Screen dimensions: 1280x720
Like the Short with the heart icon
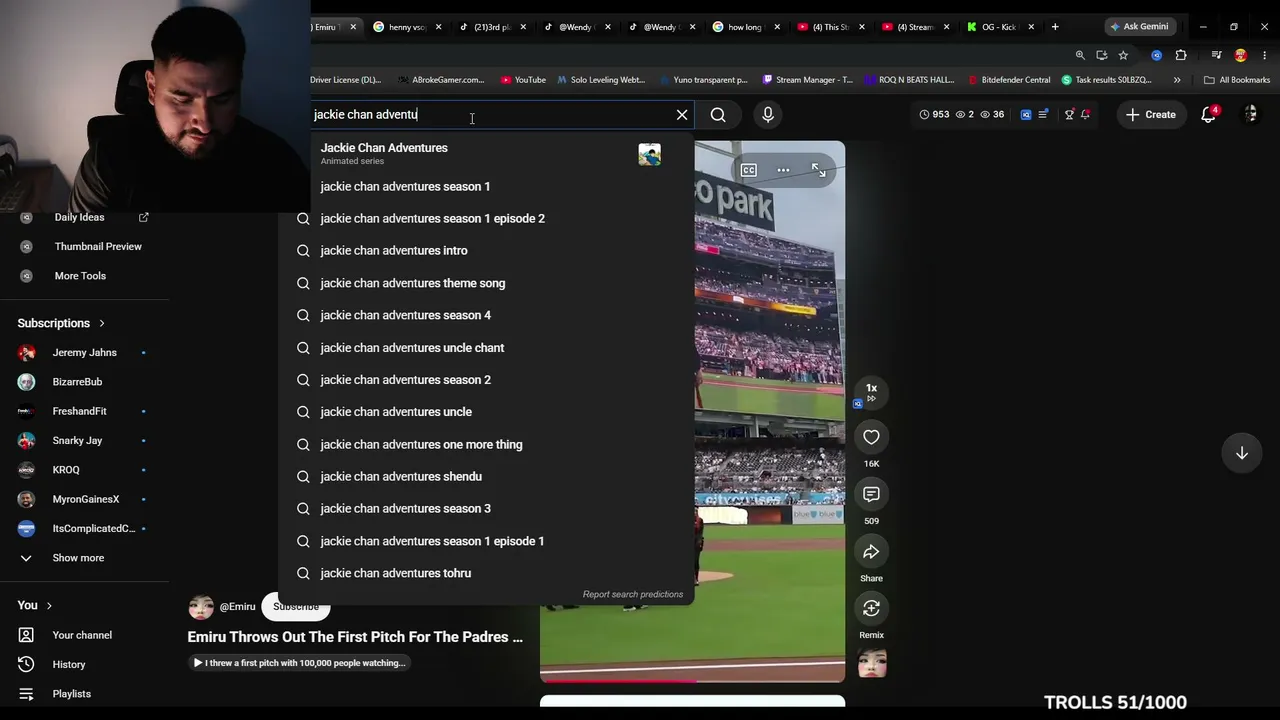coord(871,437)
